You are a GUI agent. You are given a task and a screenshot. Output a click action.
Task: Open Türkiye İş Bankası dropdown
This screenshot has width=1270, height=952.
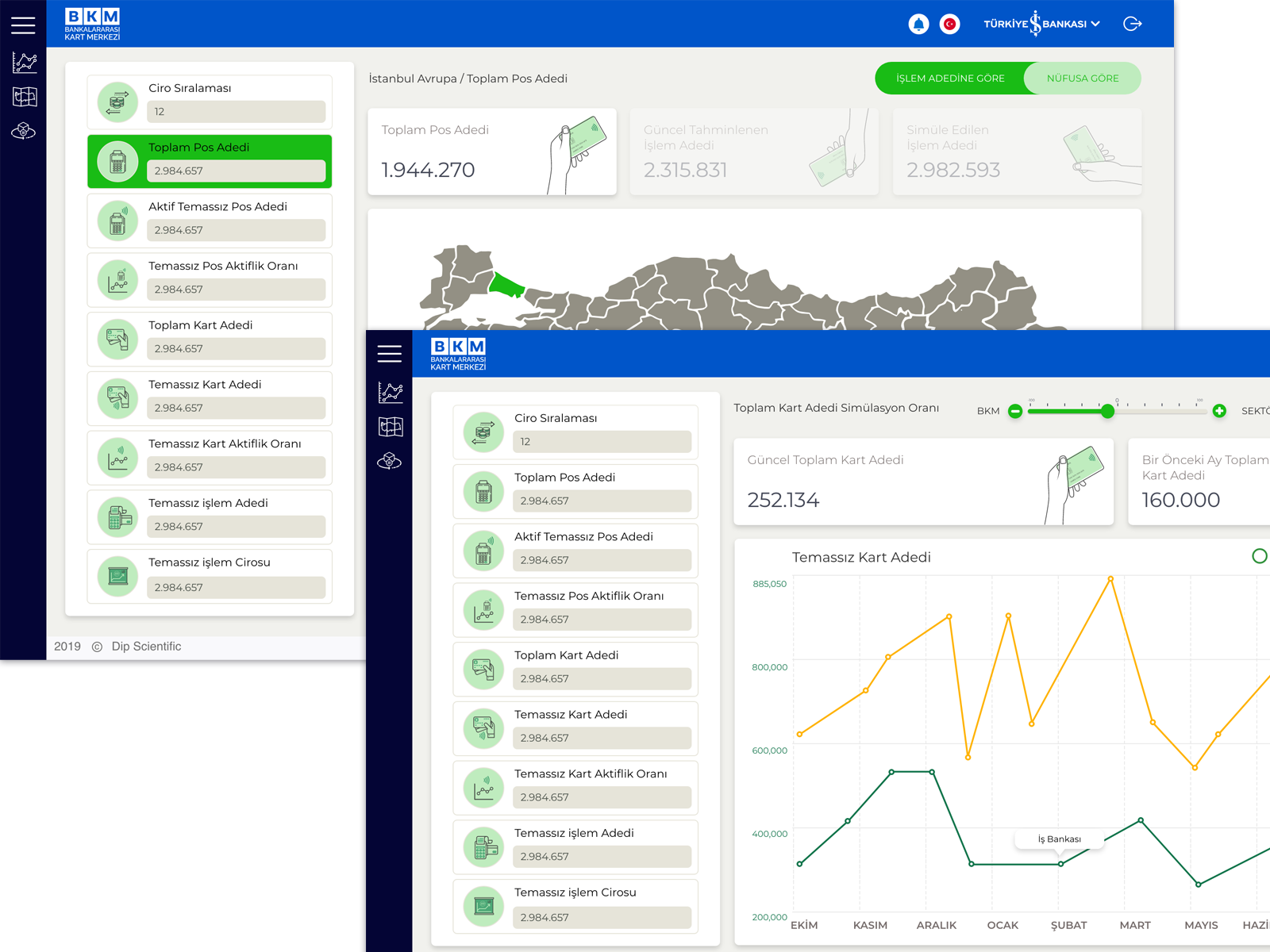[x=1041, y=24]
